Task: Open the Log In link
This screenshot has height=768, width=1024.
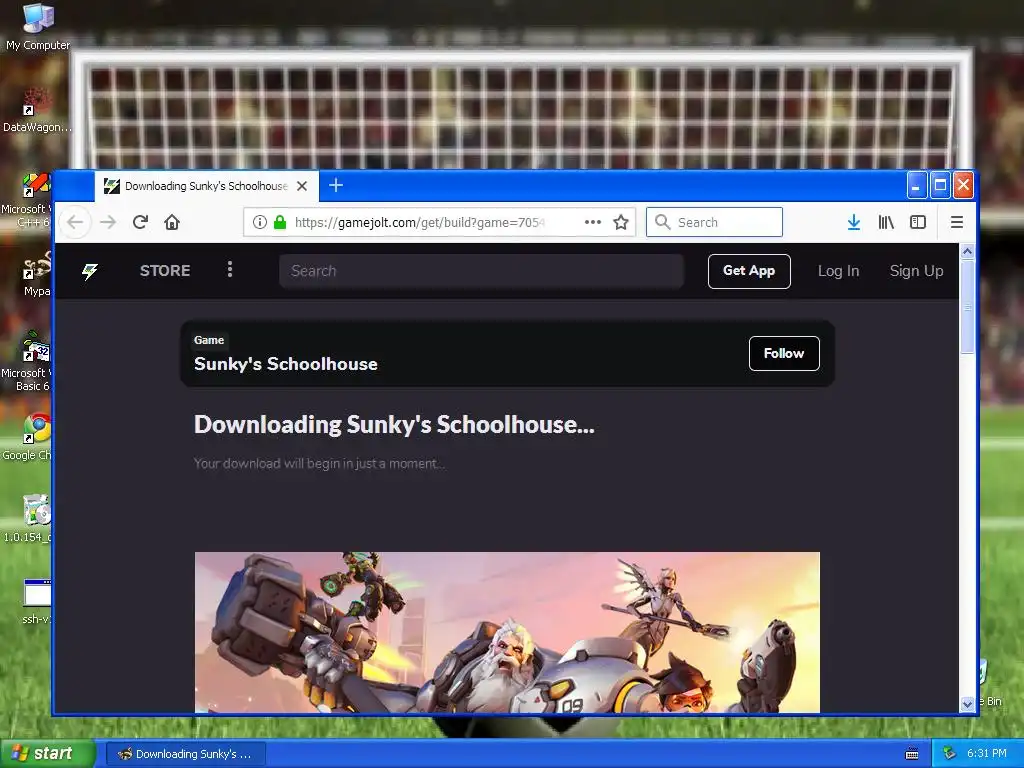Action: tap(839, 271)
